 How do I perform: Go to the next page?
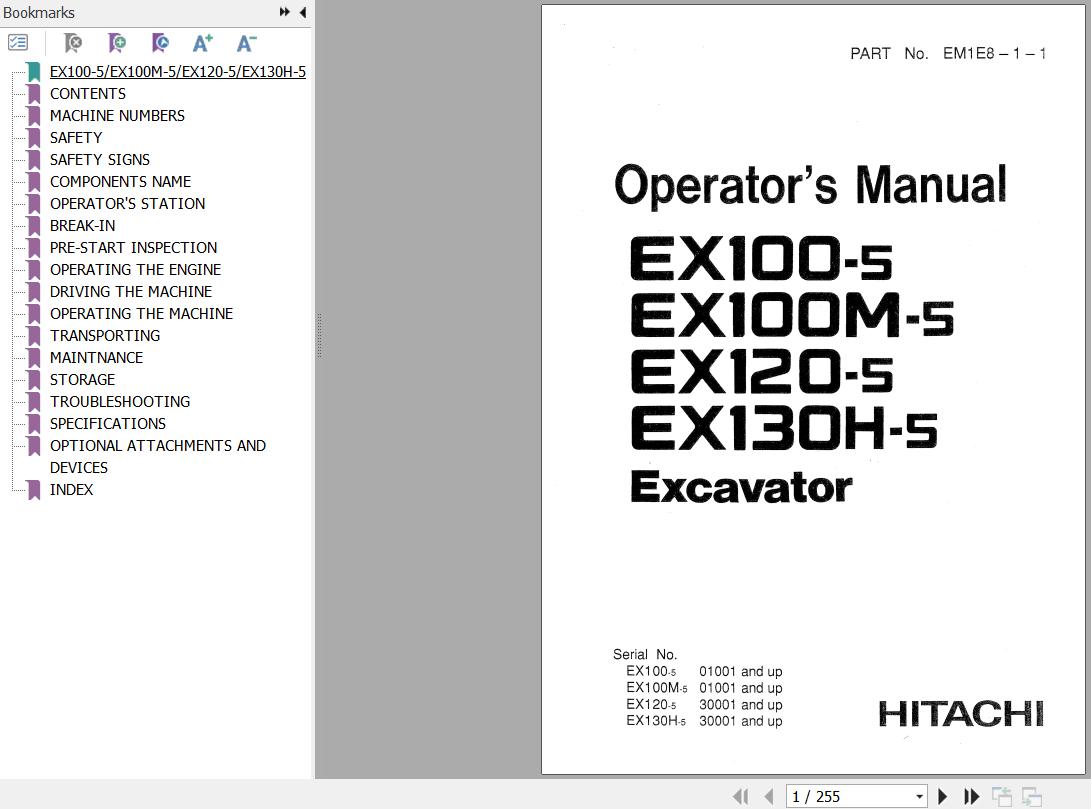click(x=943, y=796)
